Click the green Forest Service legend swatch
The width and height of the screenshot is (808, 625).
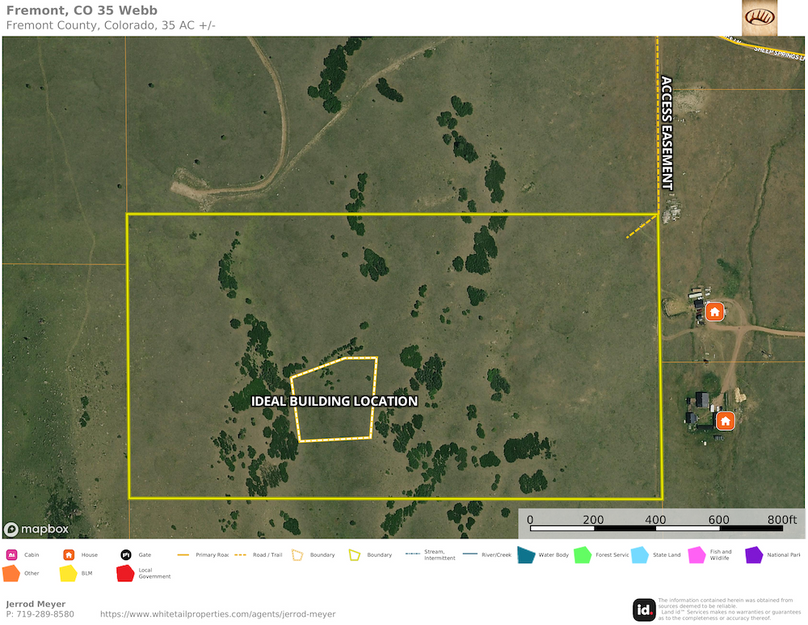582,555
